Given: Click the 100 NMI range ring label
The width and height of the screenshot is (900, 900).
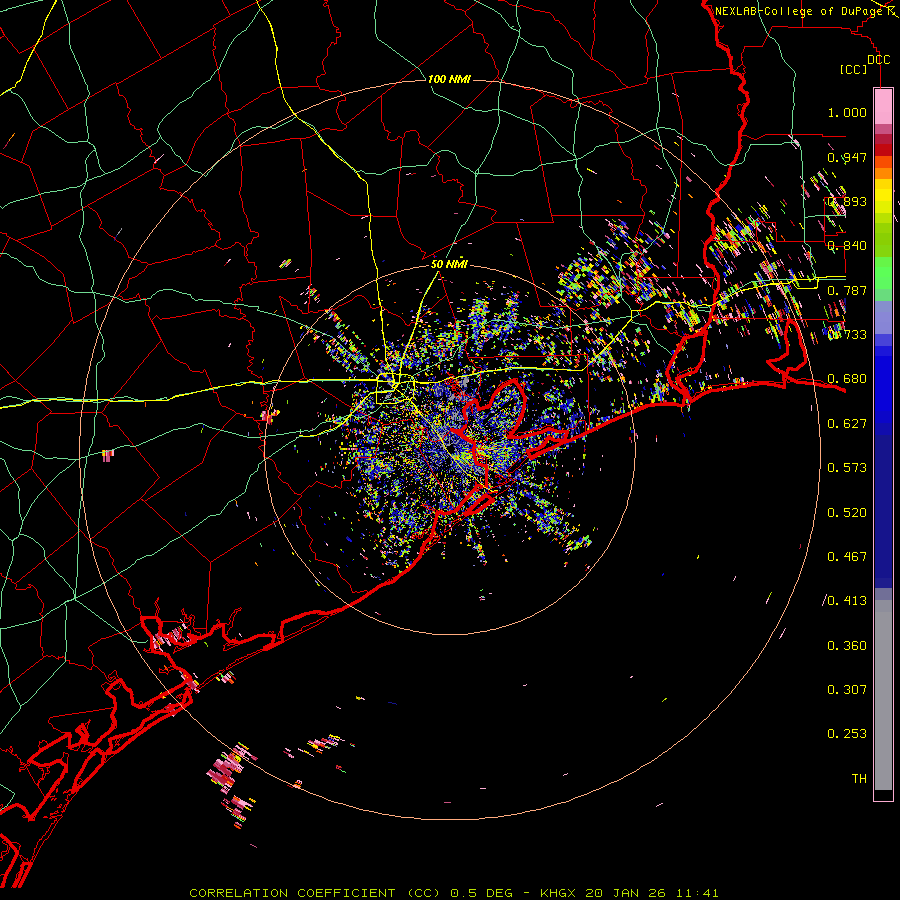Looking at the screenshot, I should pyautogui.click(x=449, y=79).
